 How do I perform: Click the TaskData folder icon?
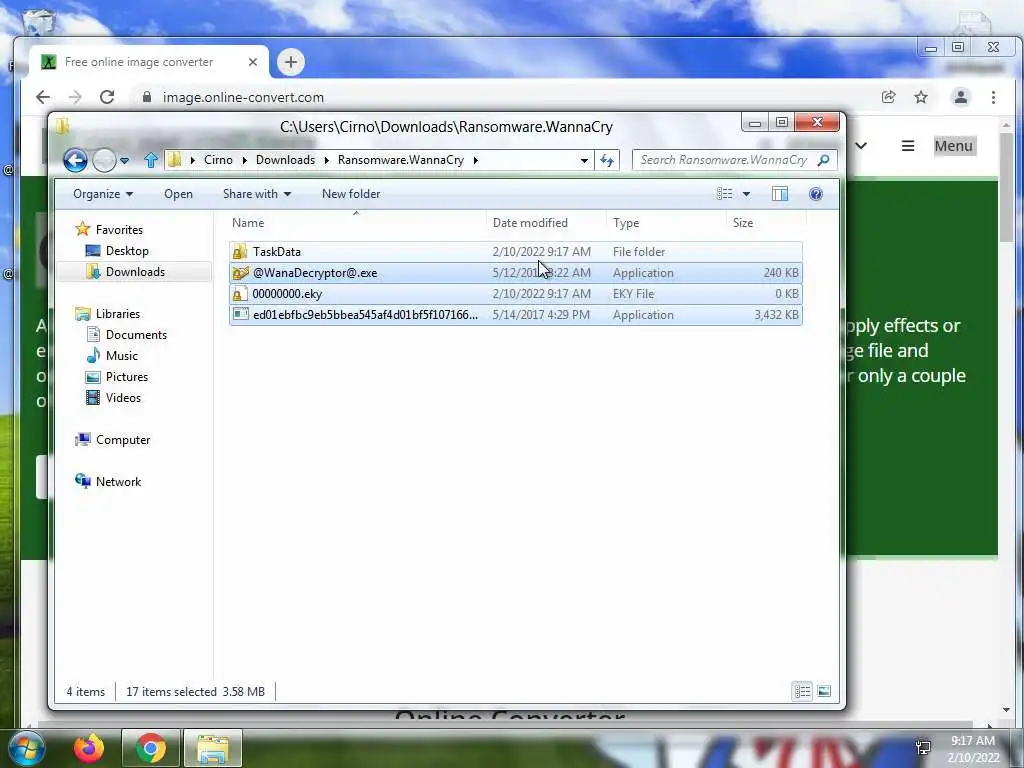tap(240, 251)
